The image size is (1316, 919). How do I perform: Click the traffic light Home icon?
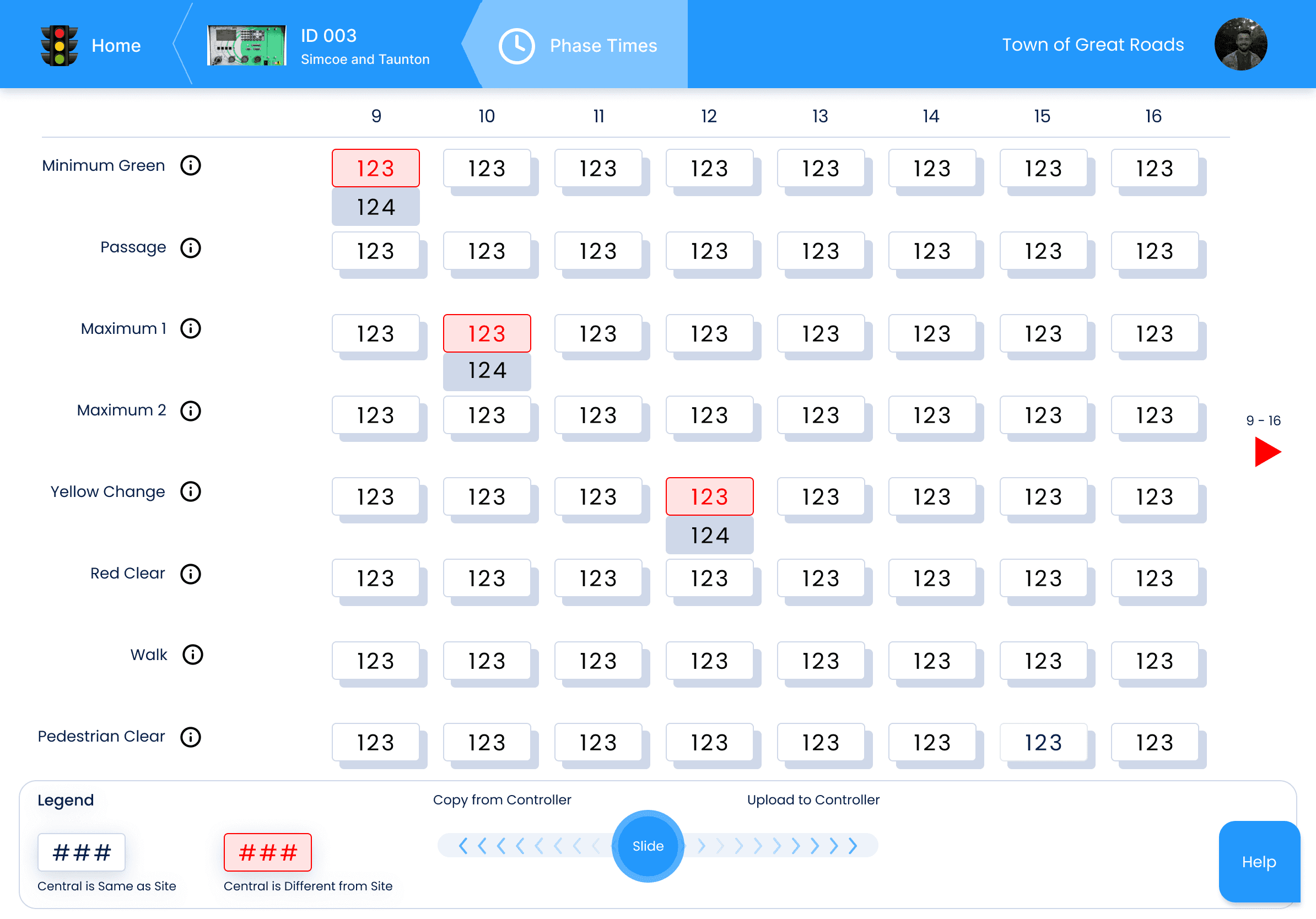(59, 45)
